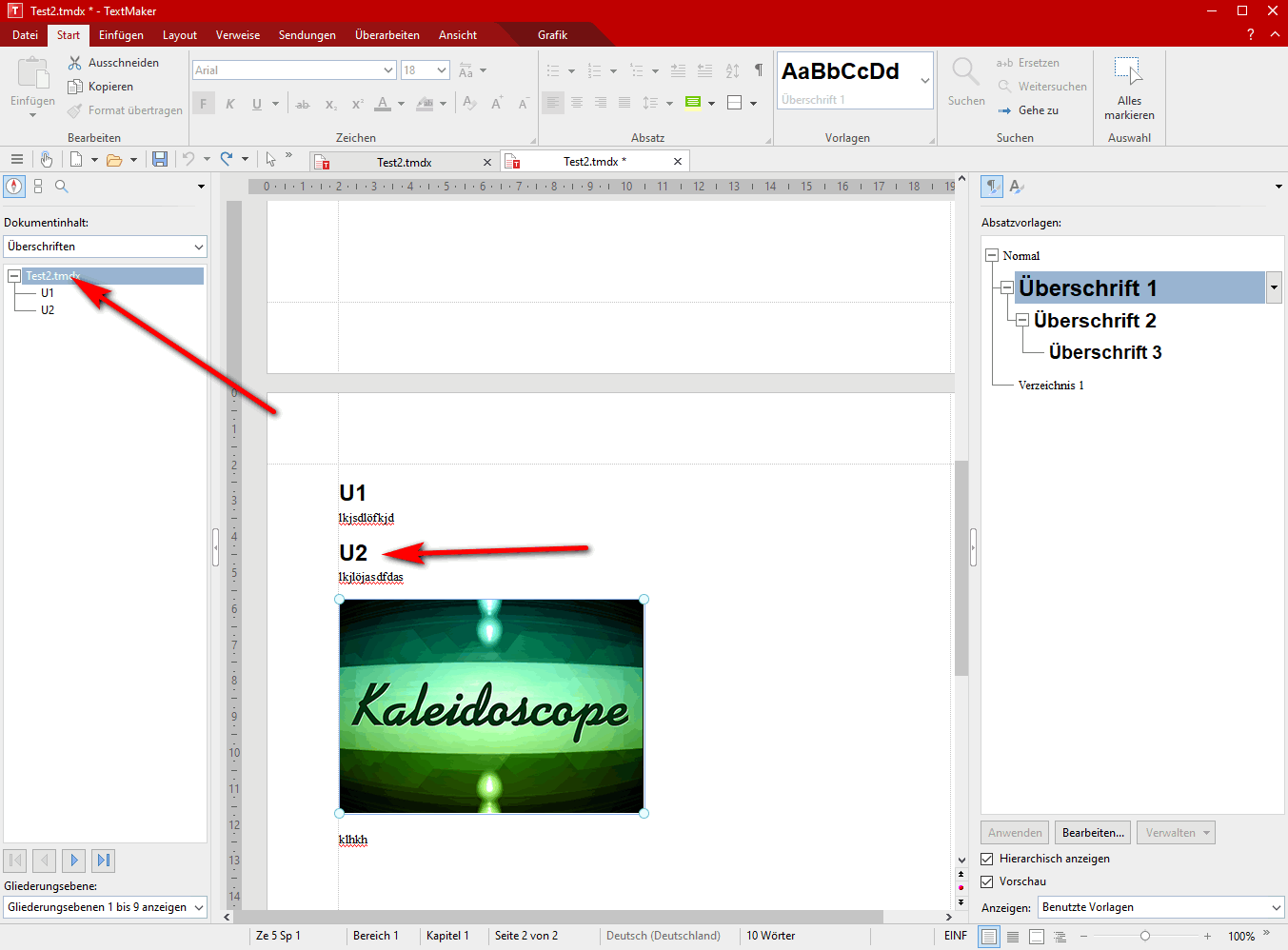Switch to the first Test2.tmdx document tab
The image size is (1288, 950).
(x=405, y=162)
